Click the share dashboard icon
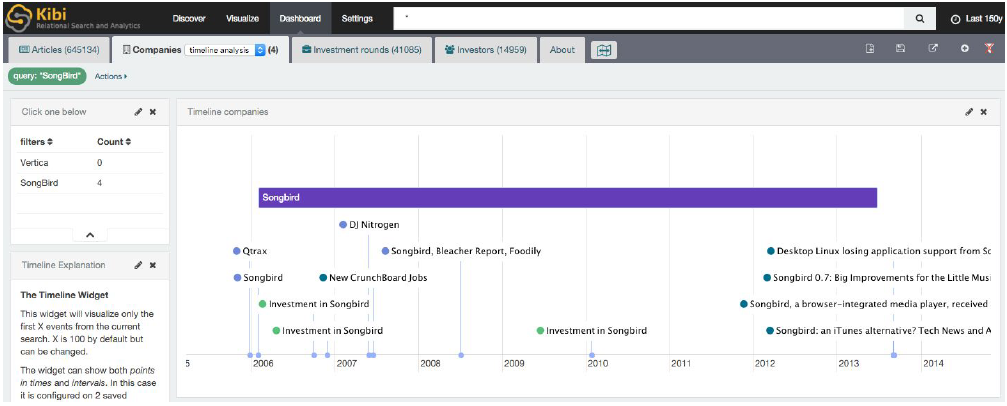This screenshot has width=1007, height=406. point(933,49)
